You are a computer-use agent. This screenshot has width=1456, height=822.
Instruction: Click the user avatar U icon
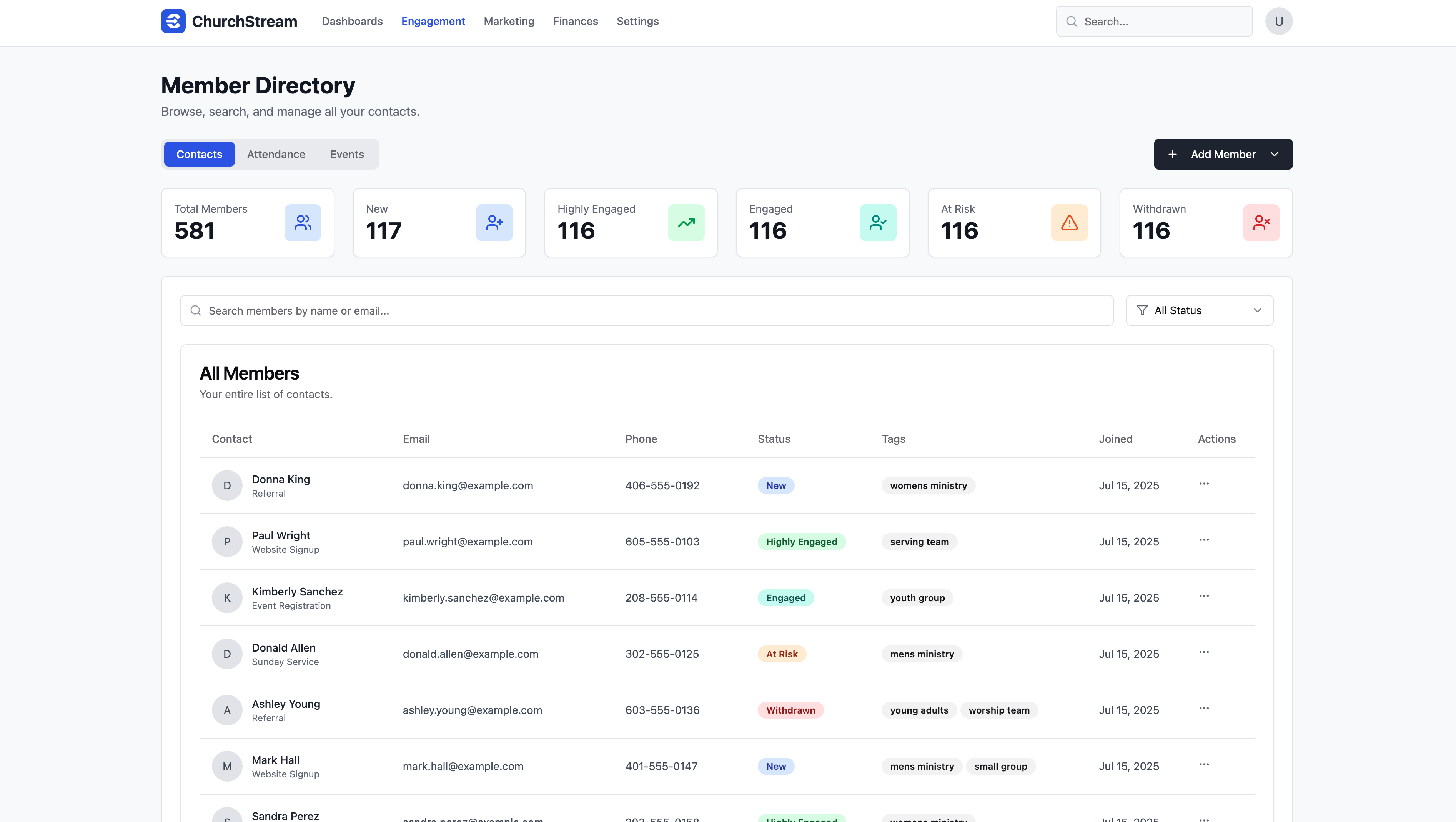click(1278, 21)
